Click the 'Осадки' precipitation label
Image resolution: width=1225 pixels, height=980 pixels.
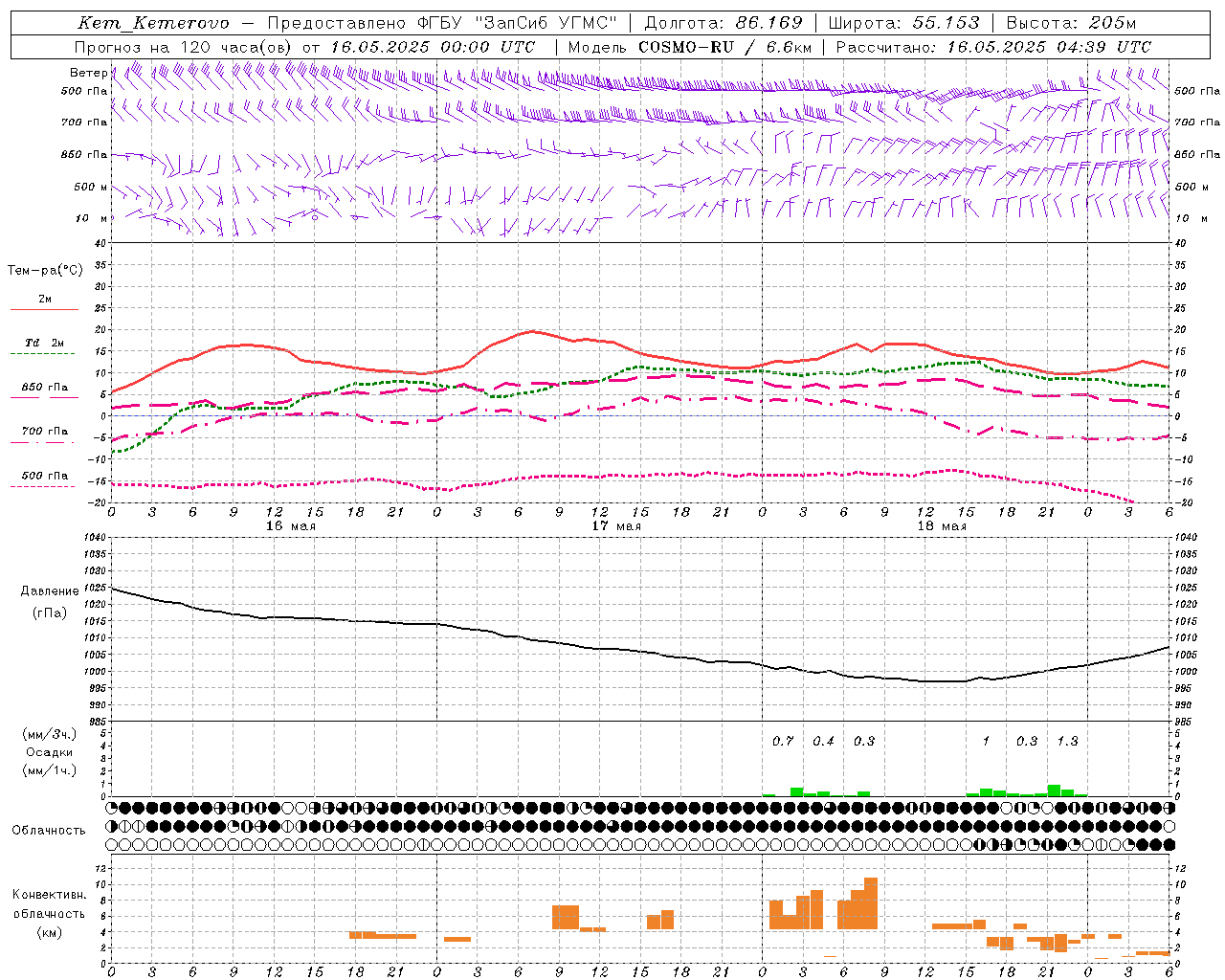50,752
